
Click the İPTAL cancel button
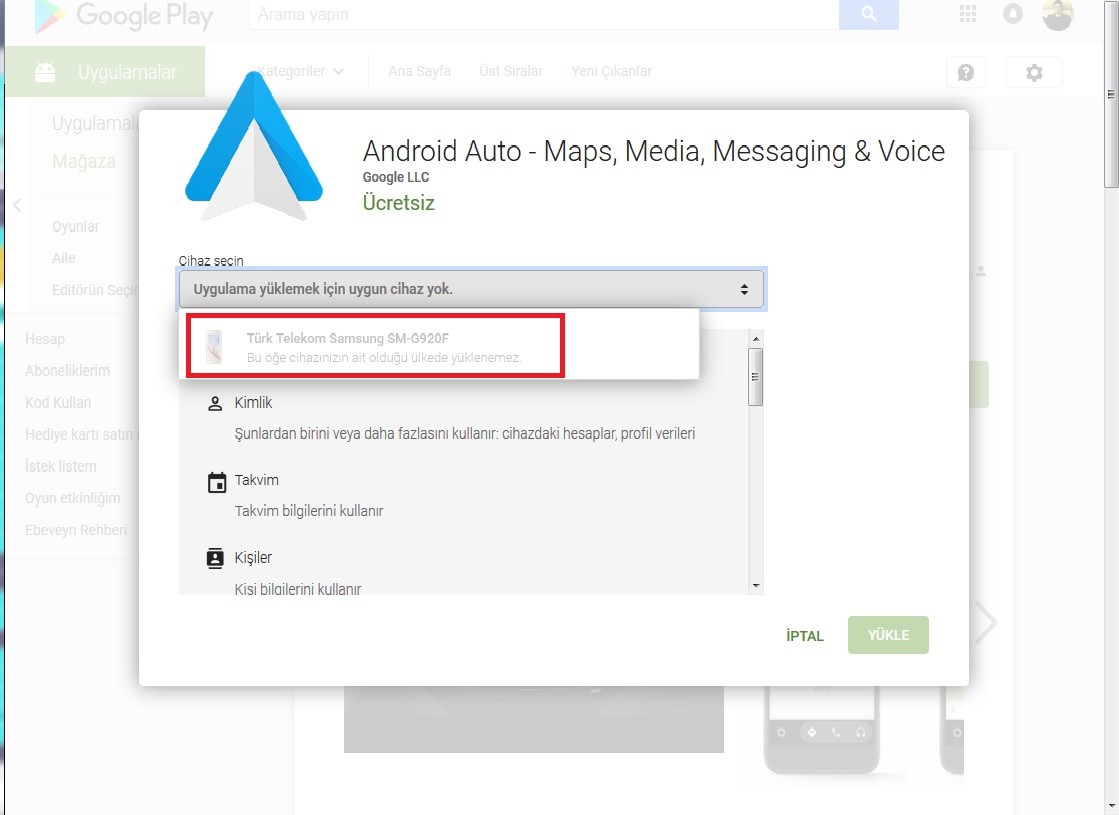point(804,636)
